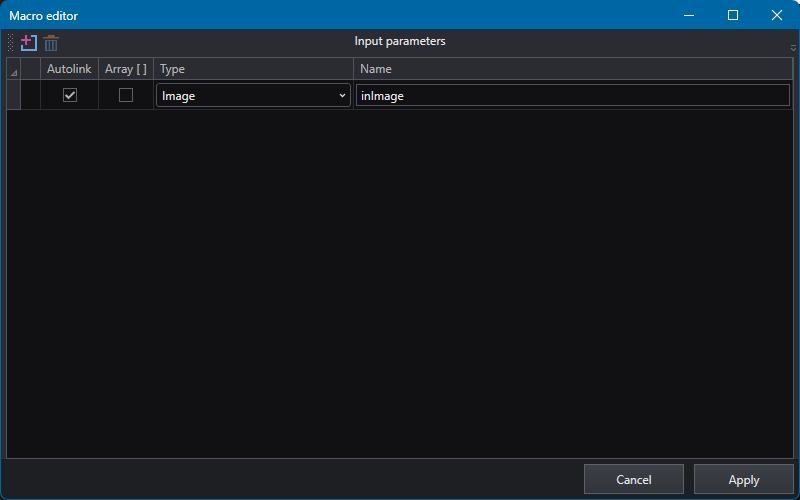The height and width of the screenshot is (500, 800).
Task: Maximize the Macro editor window
Action: pyautogui.click(x=733, y=15)
